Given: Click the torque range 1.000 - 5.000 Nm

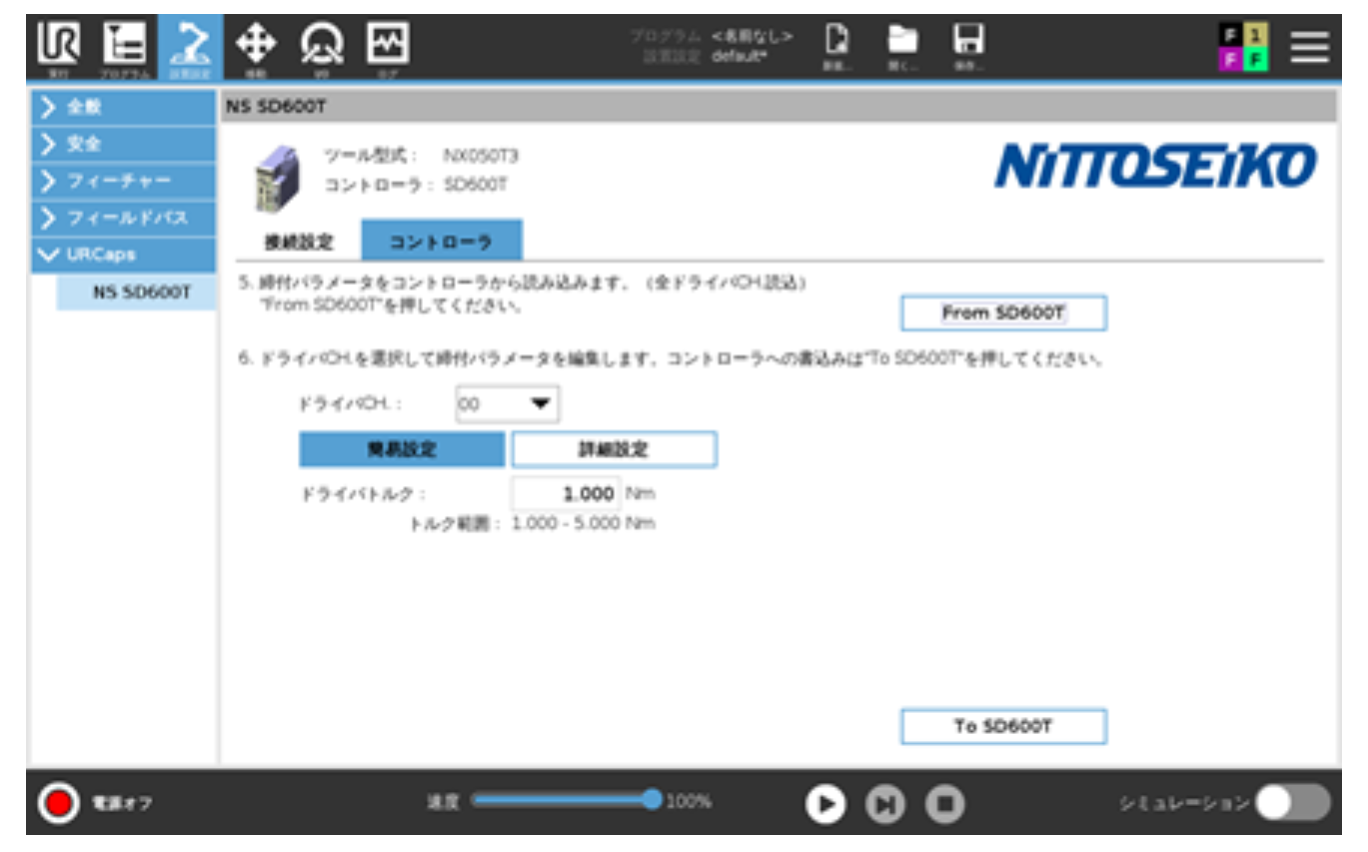Looking at the screenshot, I should (x=583, y=524).
